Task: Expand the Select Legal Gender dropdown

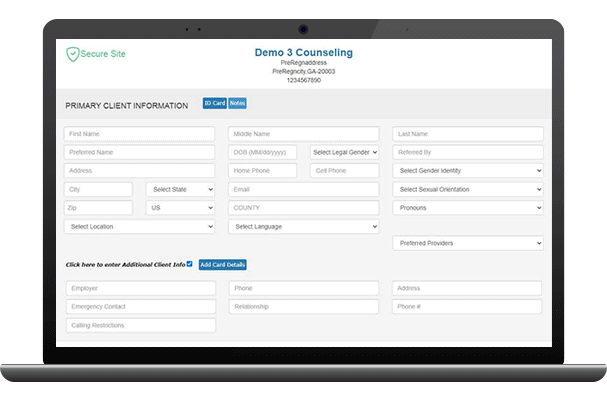Action: (344, 152)
